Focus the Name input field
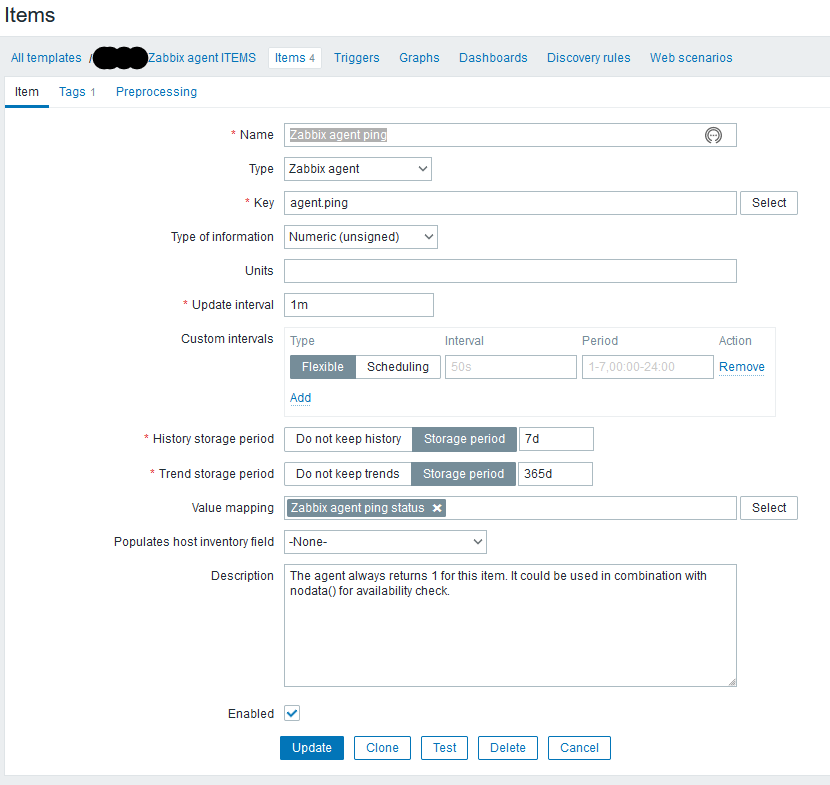 tap(510, 135)
